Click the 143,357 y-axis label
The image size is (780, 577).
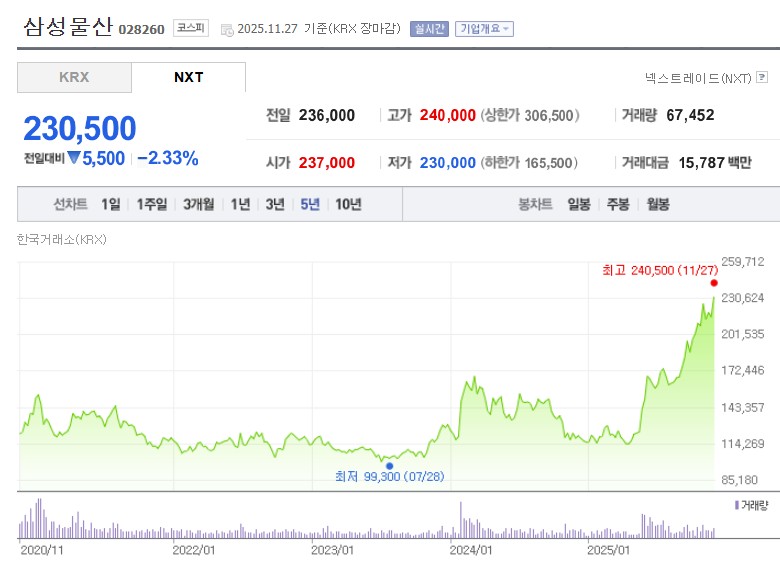click(743, 407)
